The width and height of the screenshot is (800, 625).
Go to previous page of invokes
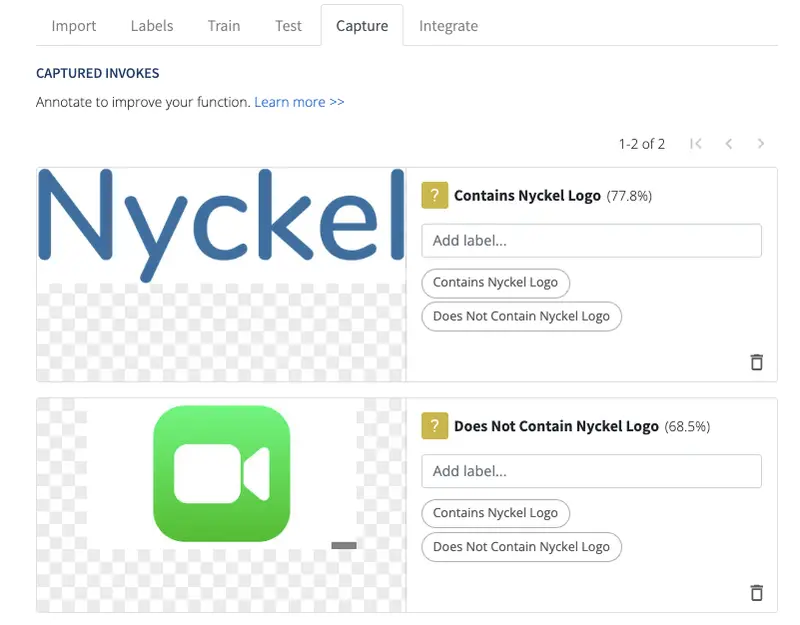point(729,144)
